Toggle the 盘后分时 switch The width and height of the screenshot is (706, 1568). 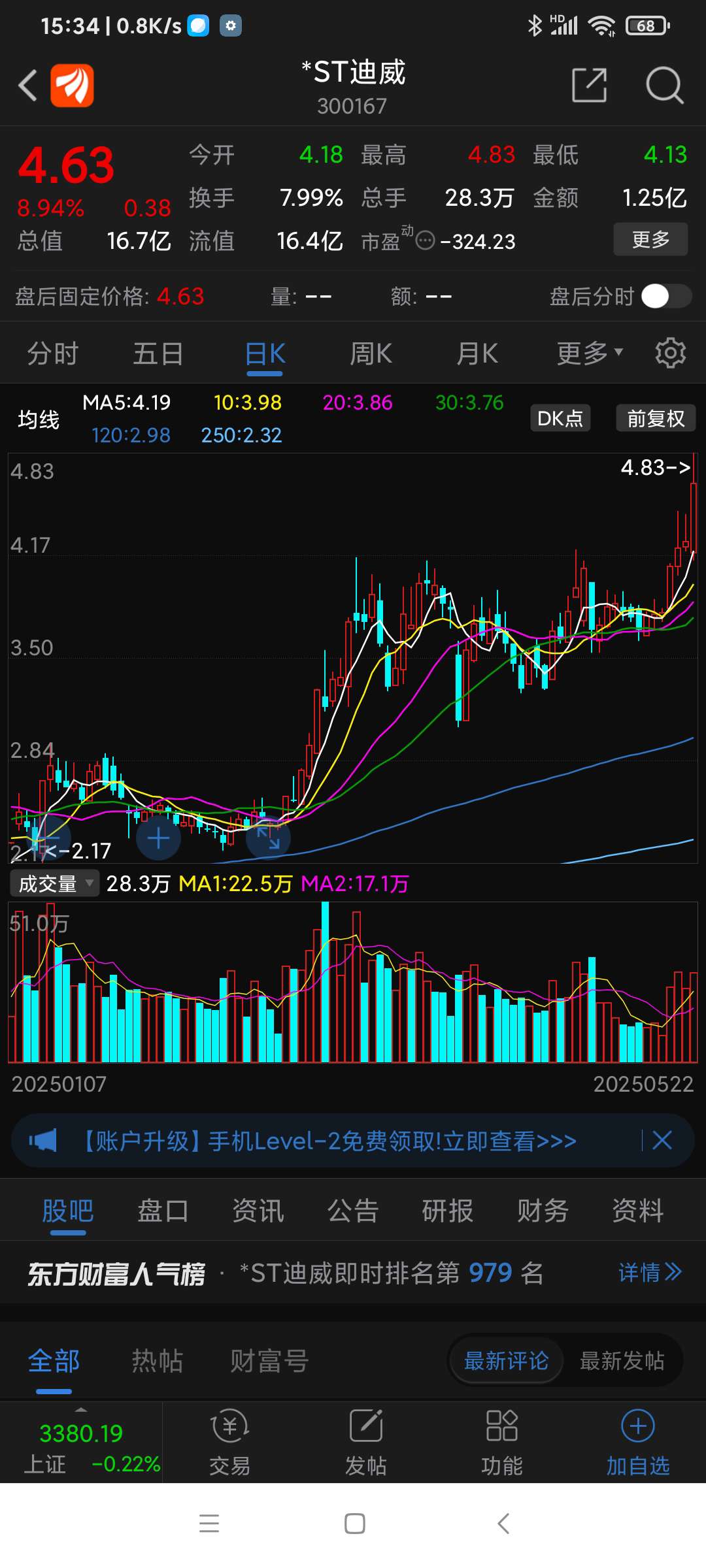[666, 297]
